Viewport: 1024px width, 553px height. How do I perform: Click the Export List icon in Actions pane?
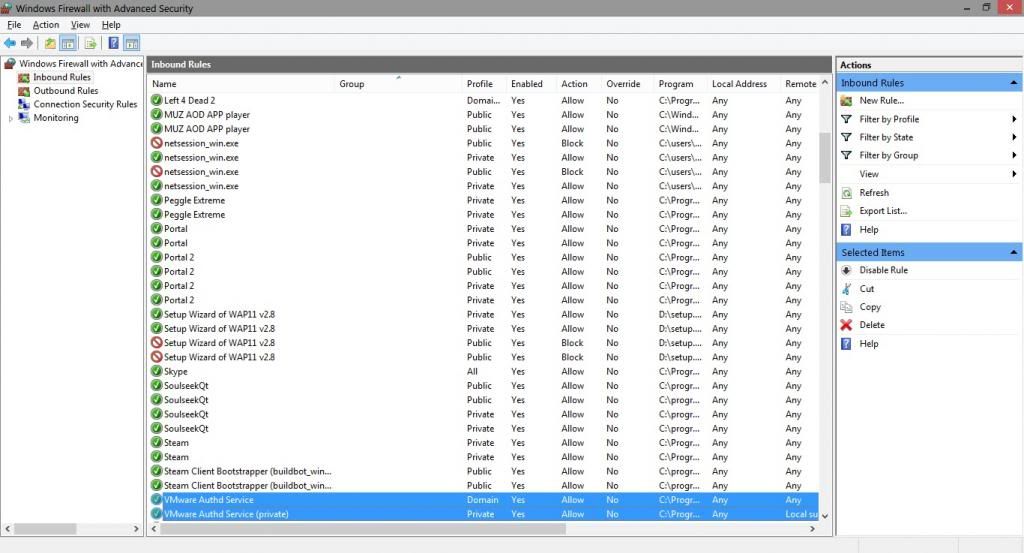click(846, 211)
